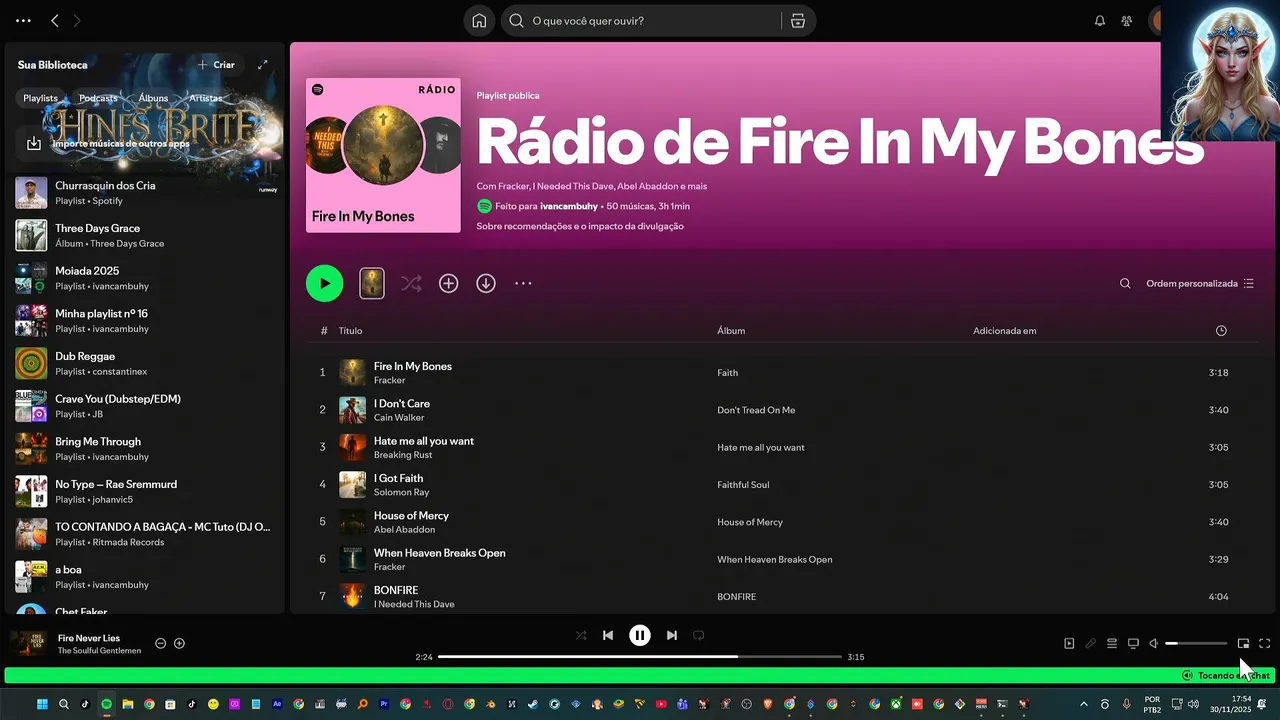Screen dimensions: 1280x720
Task: Open more options for the playlist
Action: pos(523,284)
